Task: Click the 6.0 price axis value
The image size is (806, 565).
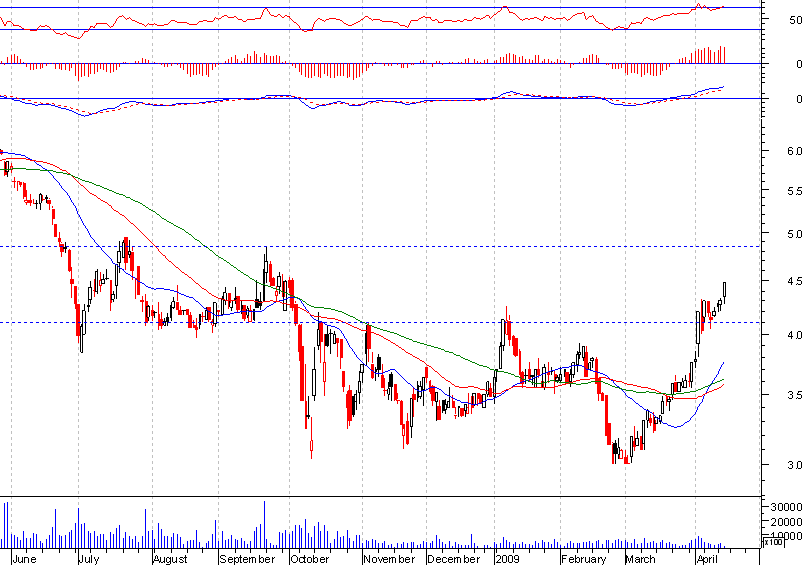Action: point(795,151)
